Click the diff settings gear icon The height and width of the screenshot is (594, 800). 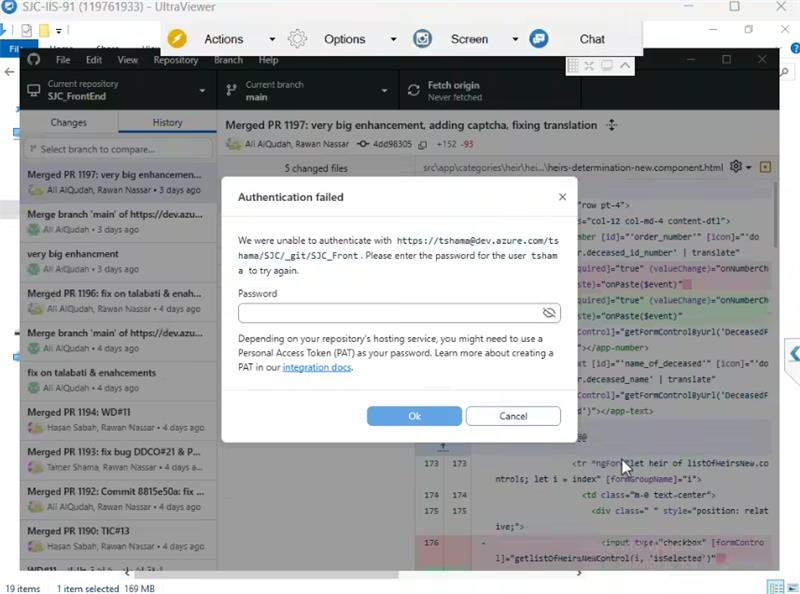[x=737, y=167]
